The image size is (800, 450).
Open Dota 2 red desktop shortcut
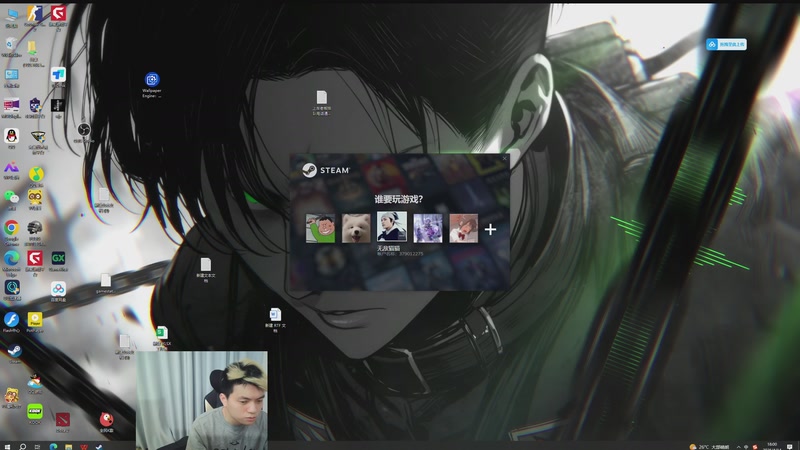coord(62,420)
